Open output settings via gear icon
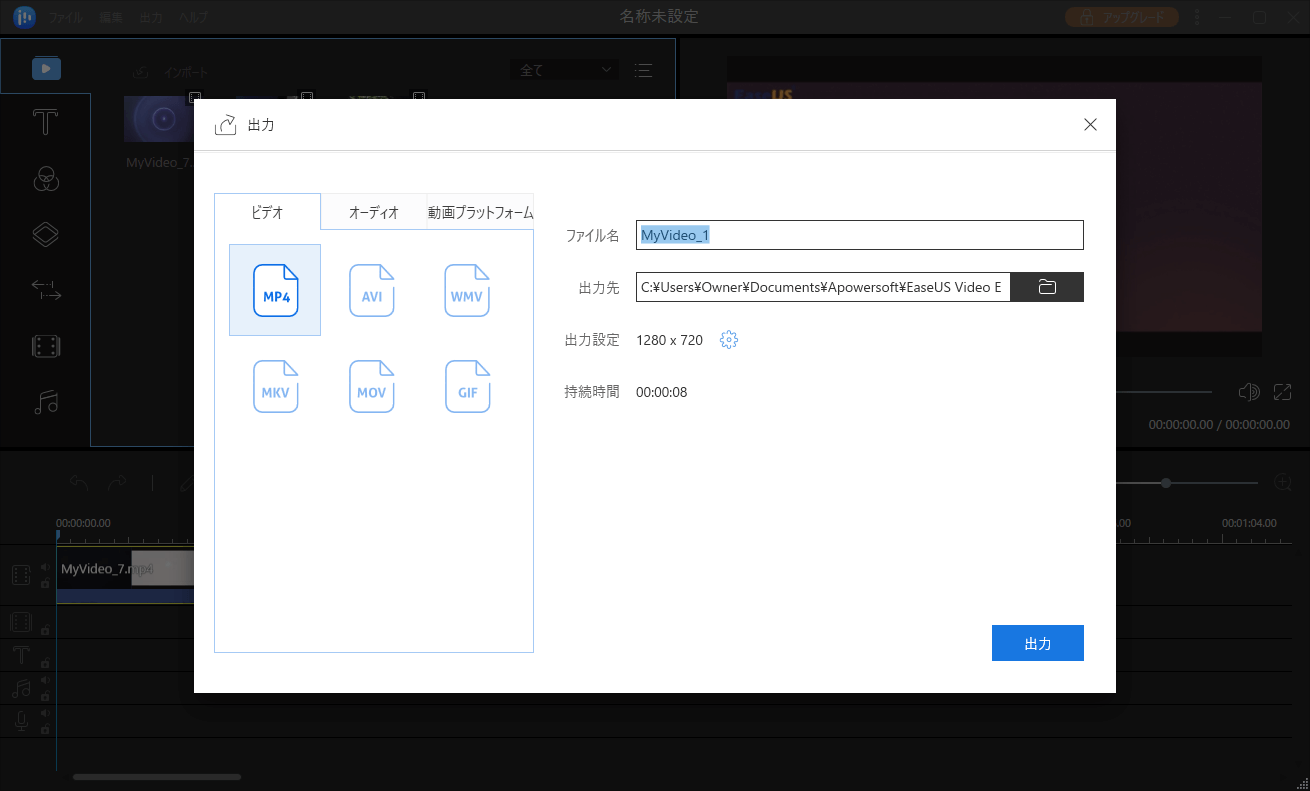 [729, 340]
